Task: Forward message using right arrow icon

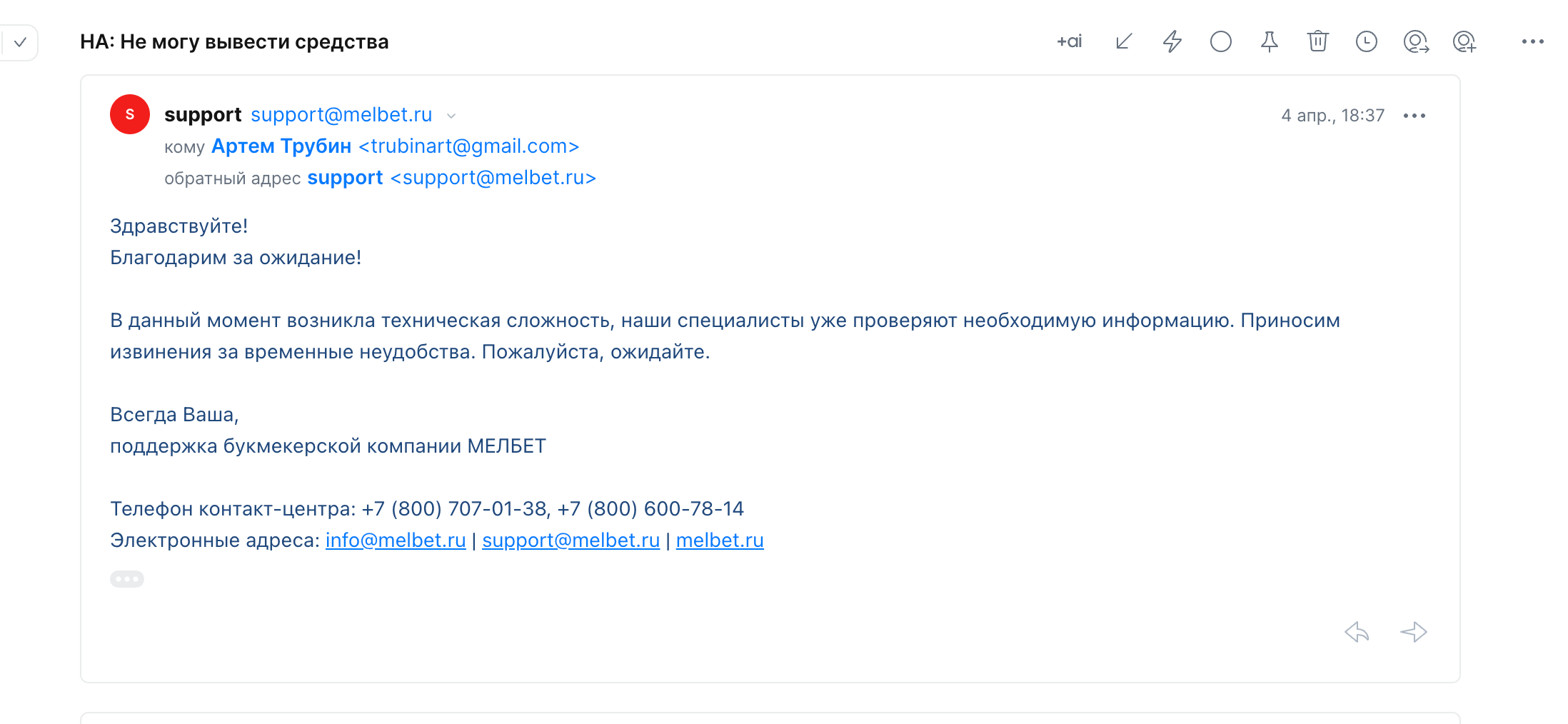Action: click(1413, 632)
